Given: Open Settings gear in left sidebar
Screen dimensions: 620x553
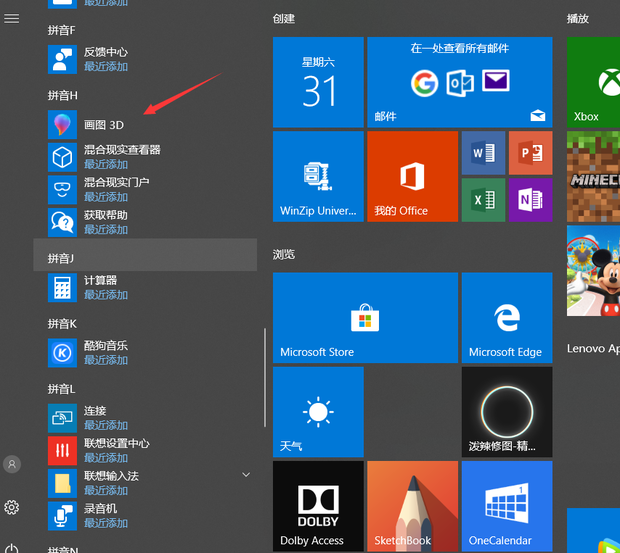Looking at the screenshot, I should pos(11,507).
